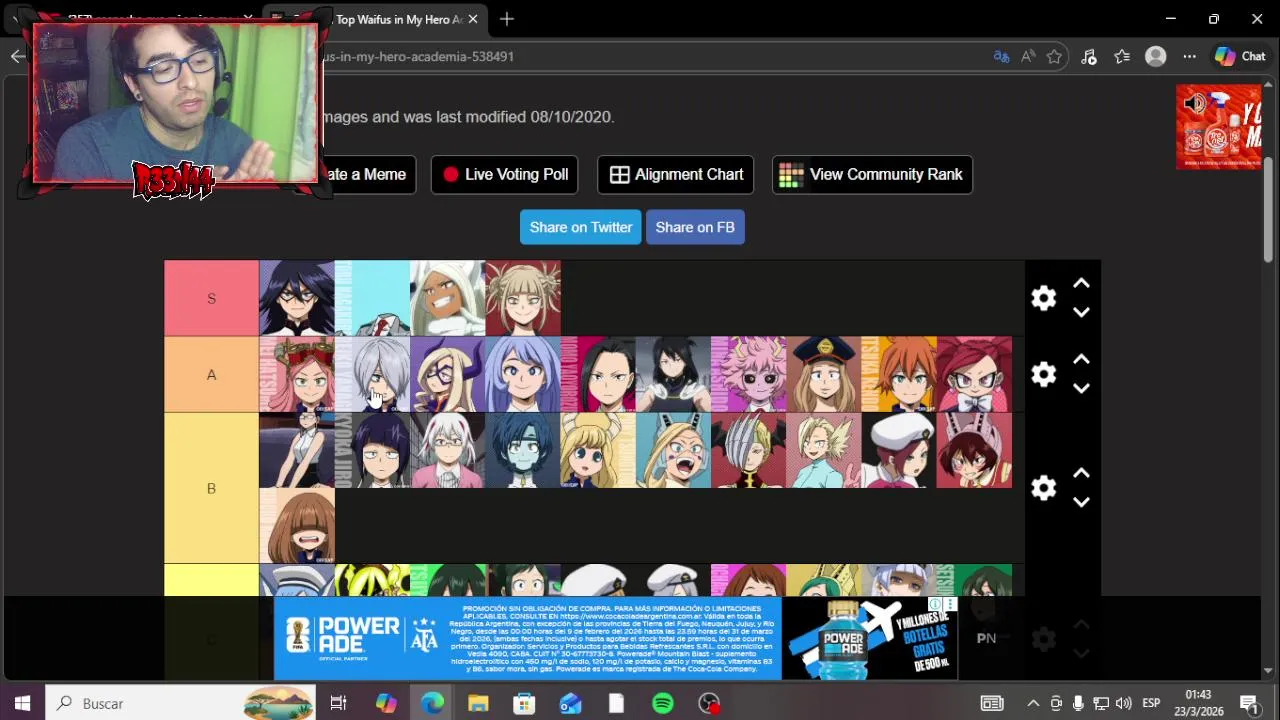Viewport: 1280px width, 720px height.
Task: Move A tier row down
Action: coord(1081,388)
